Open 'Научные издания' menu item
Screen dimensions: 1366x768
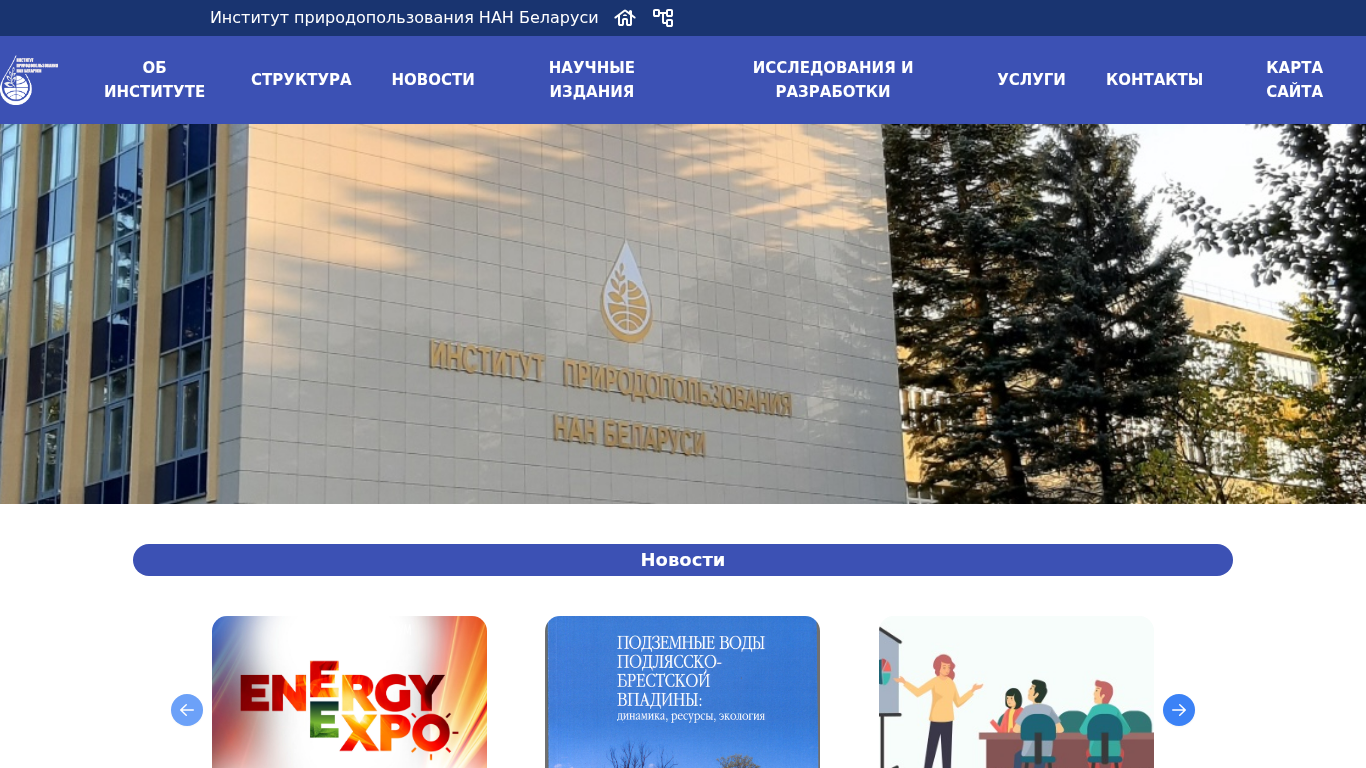coord(592,80)
